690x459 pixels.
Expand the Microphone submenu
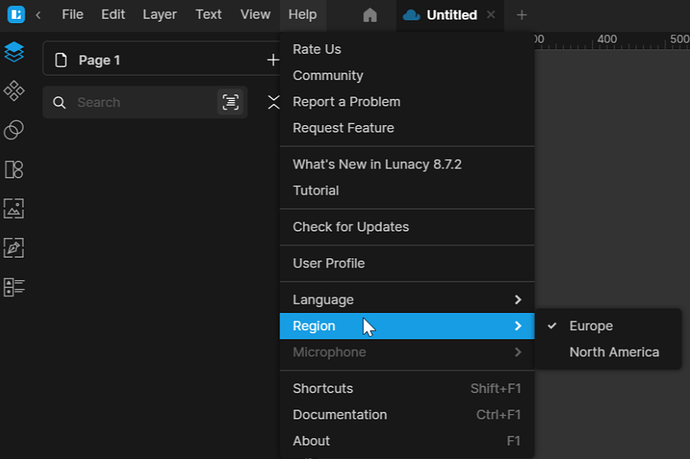407,352
